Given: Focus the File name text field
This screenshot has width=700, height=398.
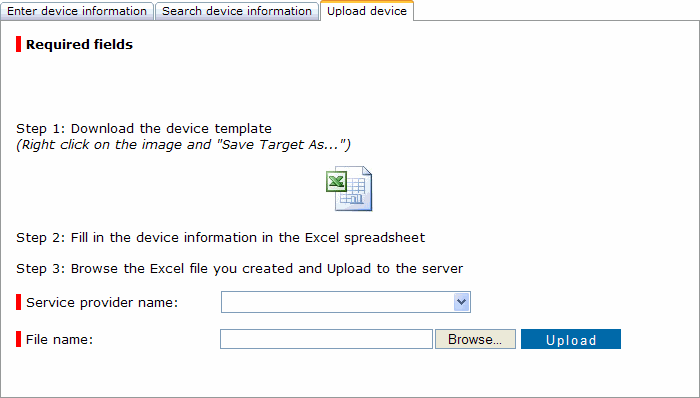Looking at the screenshot, I should click(326, 339).
